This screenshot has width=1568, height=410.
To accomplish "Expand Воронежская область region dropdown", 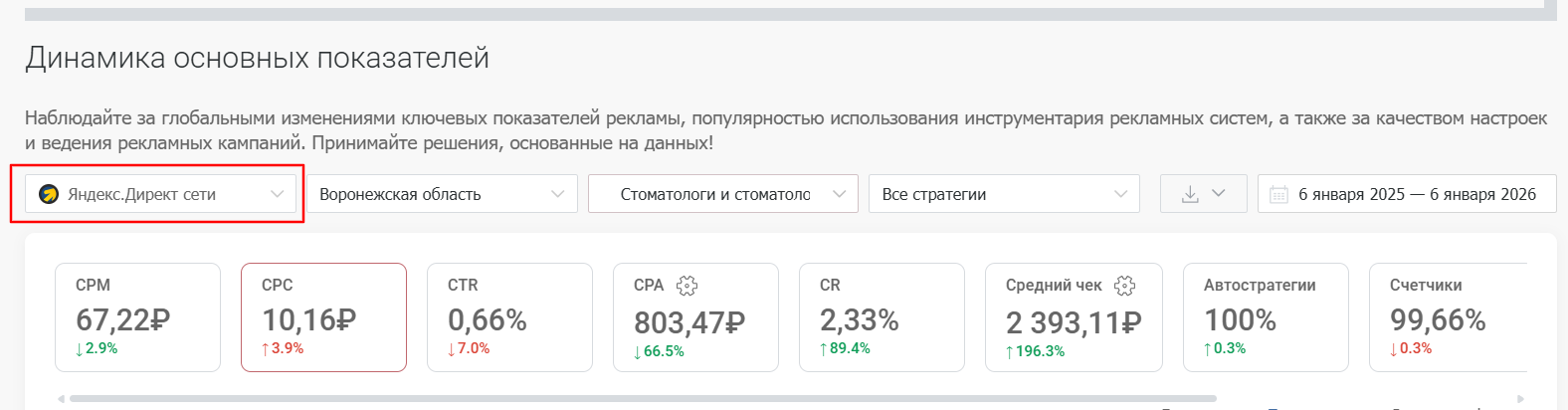I will [x=442, y=194].
